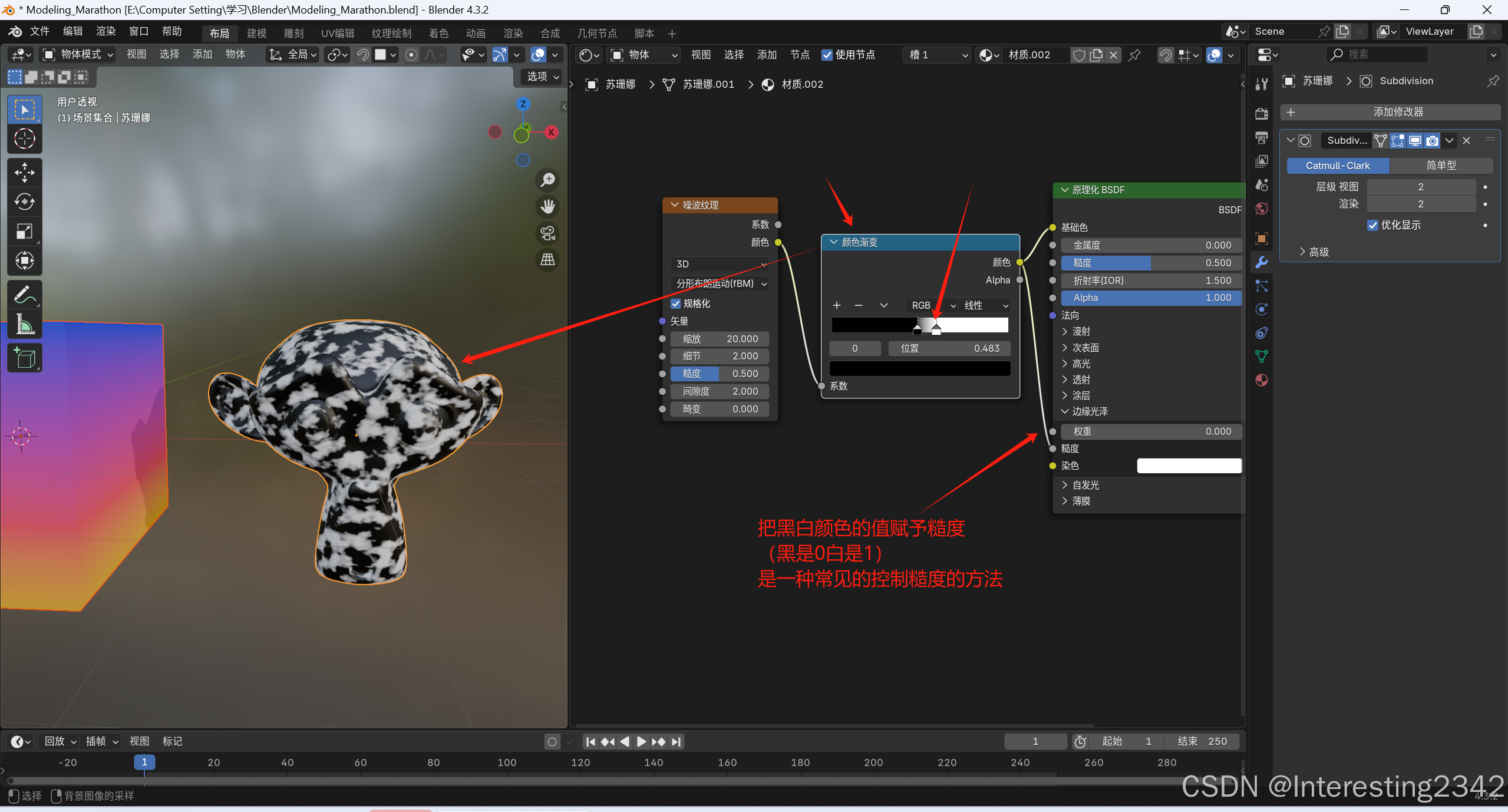Viewport: 1508px width, 812px height.
Task: Click the Add Cube tool icon
Action: pyautogui.click(x=24, y=358)
